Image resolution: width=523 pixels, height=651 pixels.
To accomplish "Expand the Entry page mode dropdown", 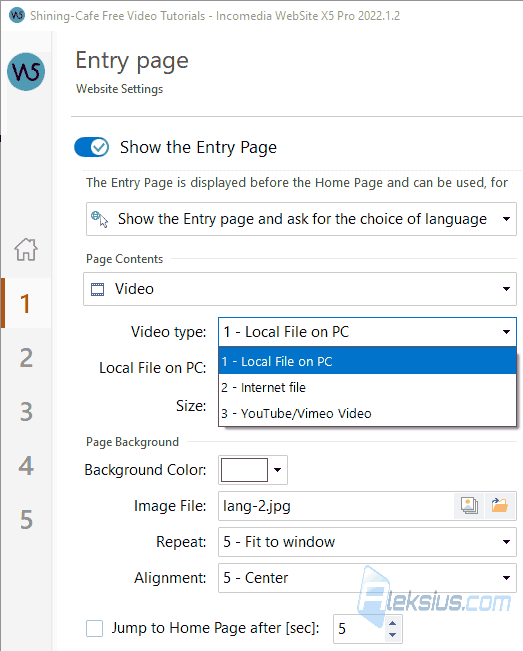I will [x=301, y=219].
